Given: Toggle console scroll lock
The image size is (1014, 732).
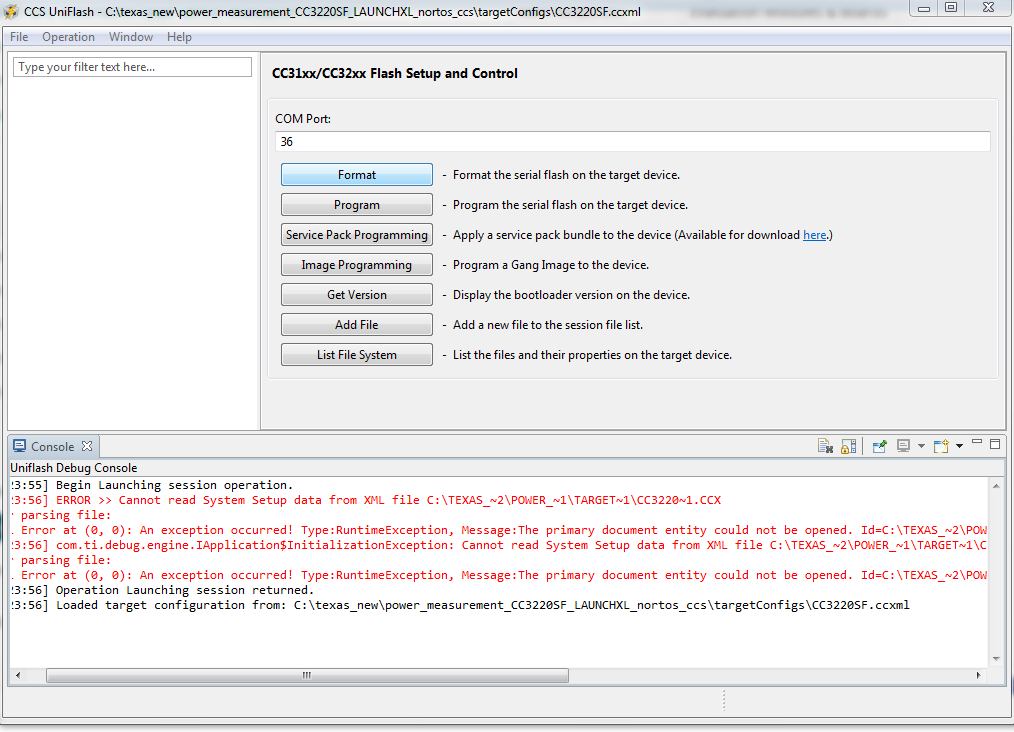Looking at the screenshot, I should click(x=848, y=446).
